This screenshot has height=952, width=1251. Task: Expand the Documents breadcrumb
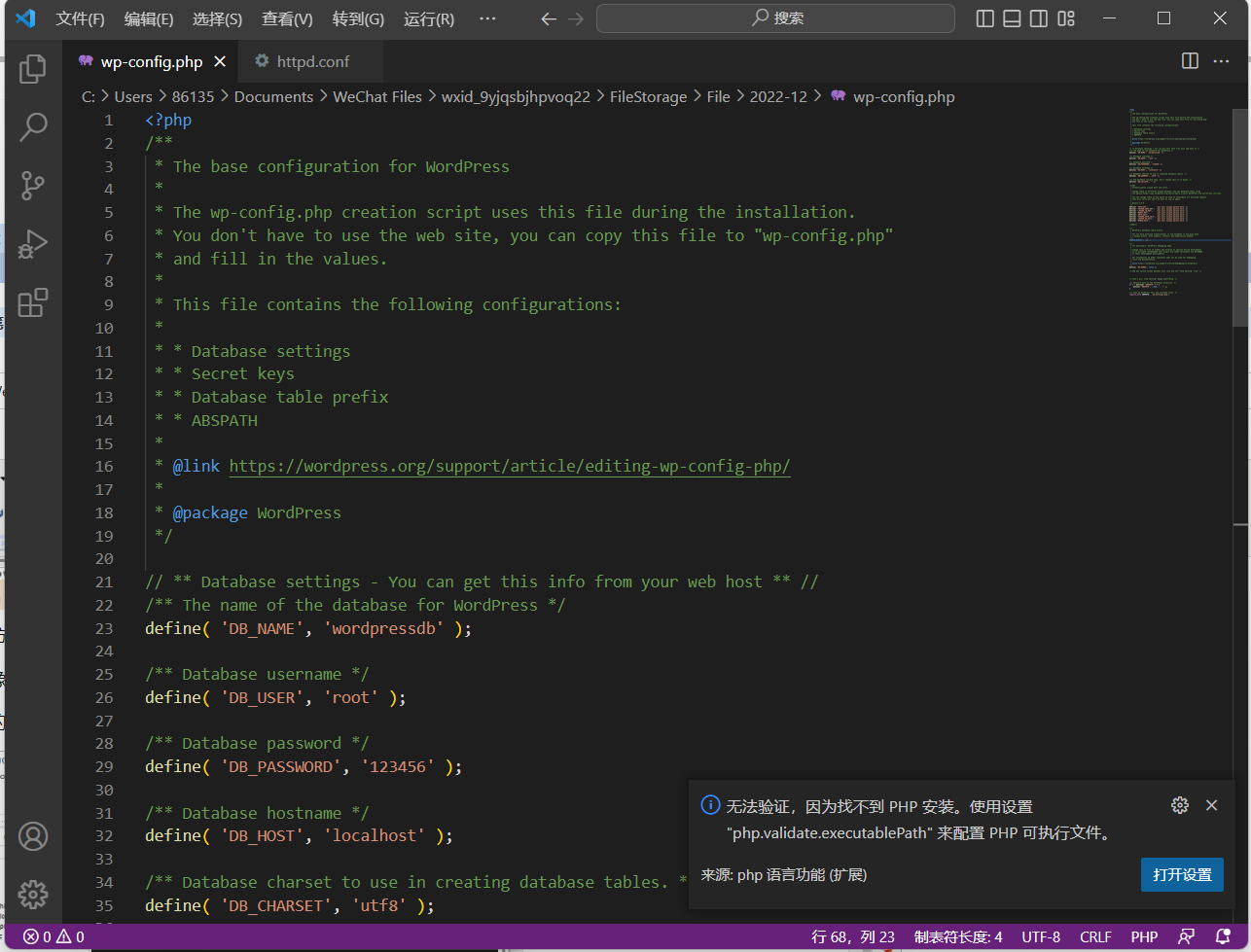(x=273, y=97)
